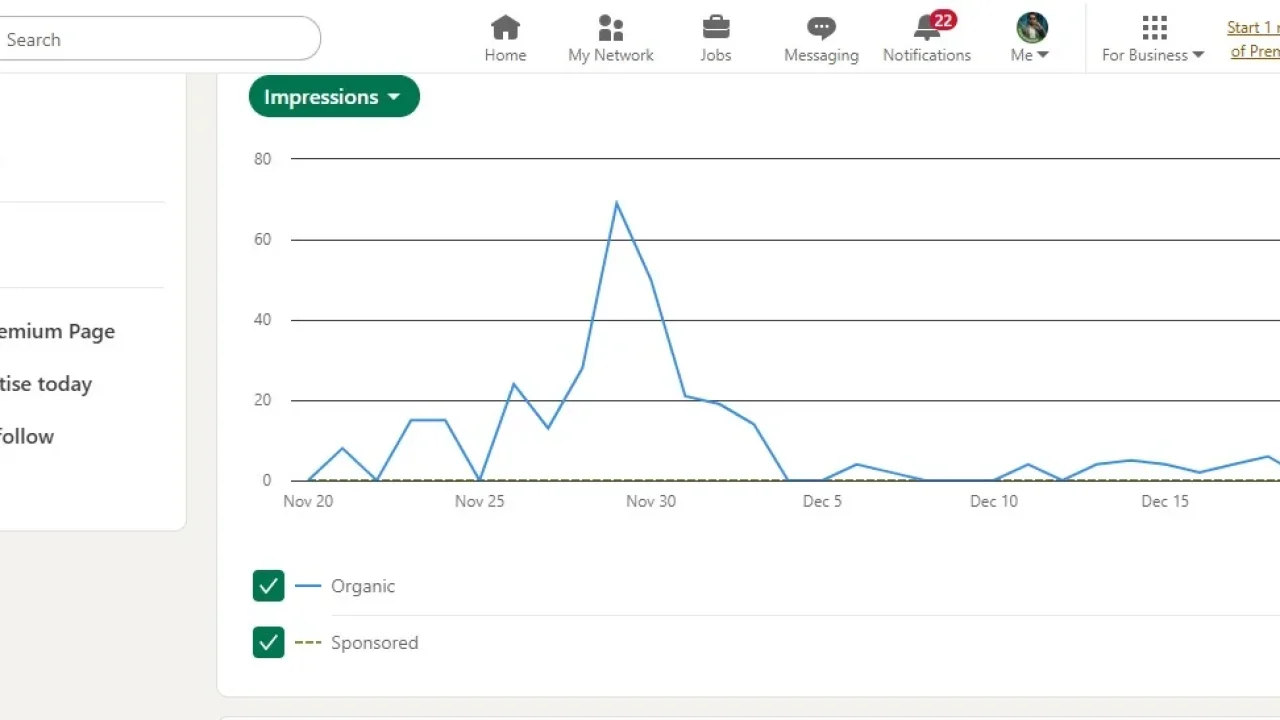Select the My Network menu item
The height and width of the screenshot is (720, 1280).
tap(610, 38)
